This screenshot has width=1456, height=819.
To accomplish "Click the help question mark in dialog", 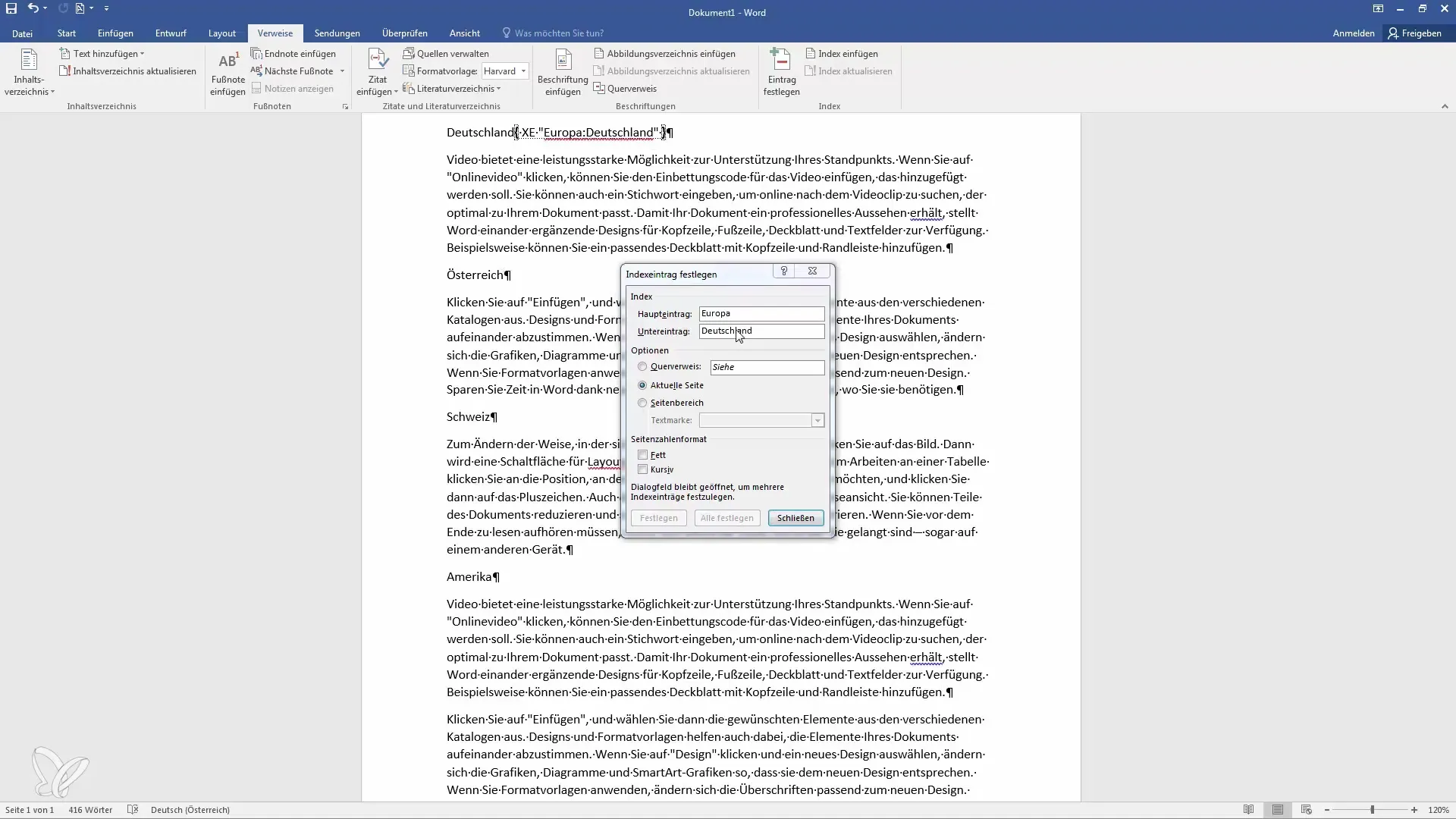I will pyautogui.click(x=783, y=271).
